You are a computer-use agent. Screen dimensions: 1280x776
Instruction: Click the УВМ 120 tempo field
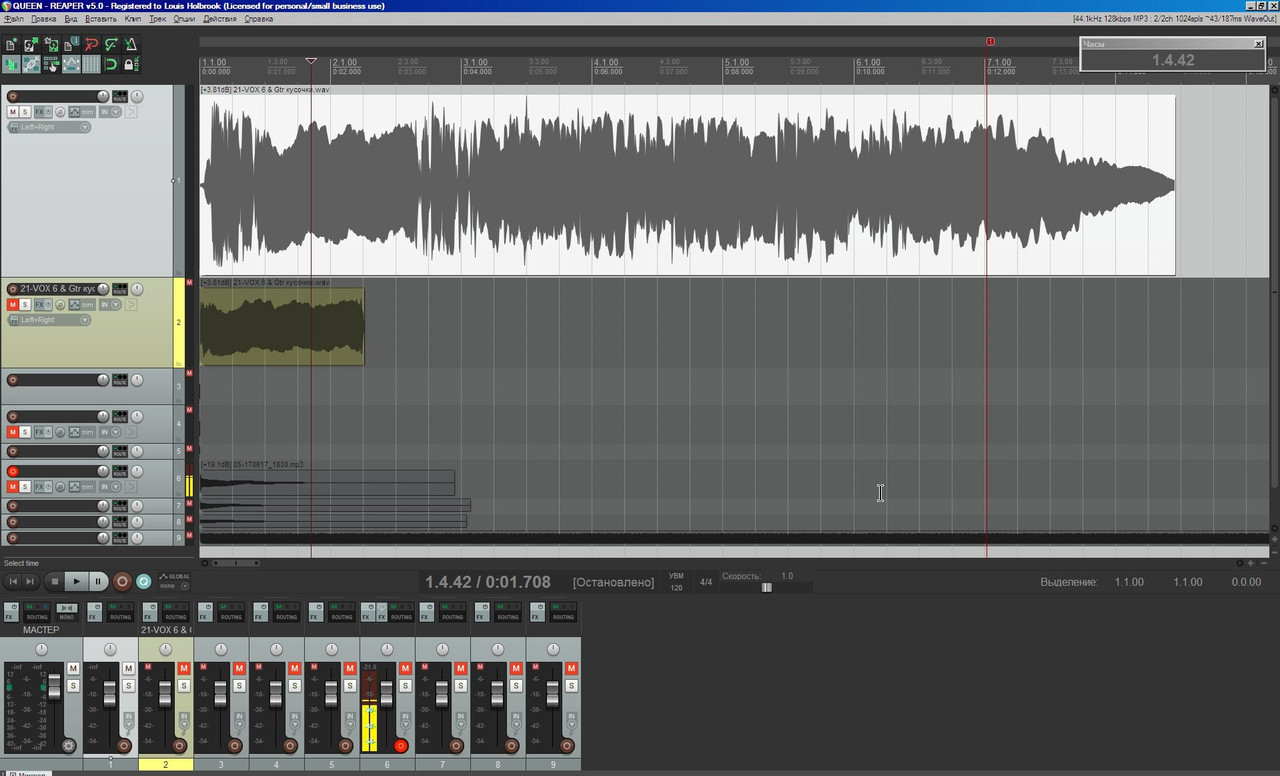(x=677, y=581)
